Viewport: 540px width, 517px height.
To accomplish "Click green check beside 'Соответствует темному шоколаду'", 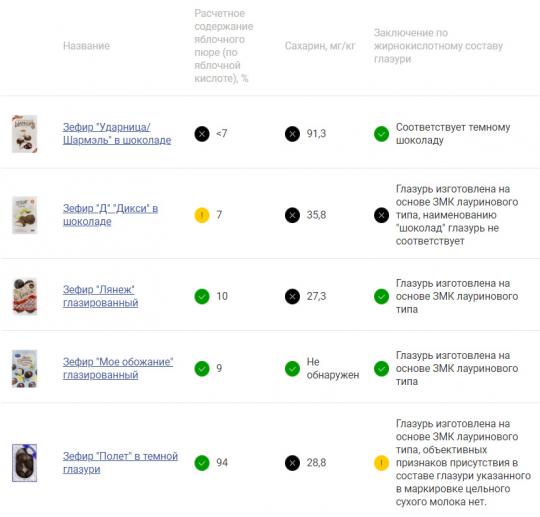I will point(381,134).
